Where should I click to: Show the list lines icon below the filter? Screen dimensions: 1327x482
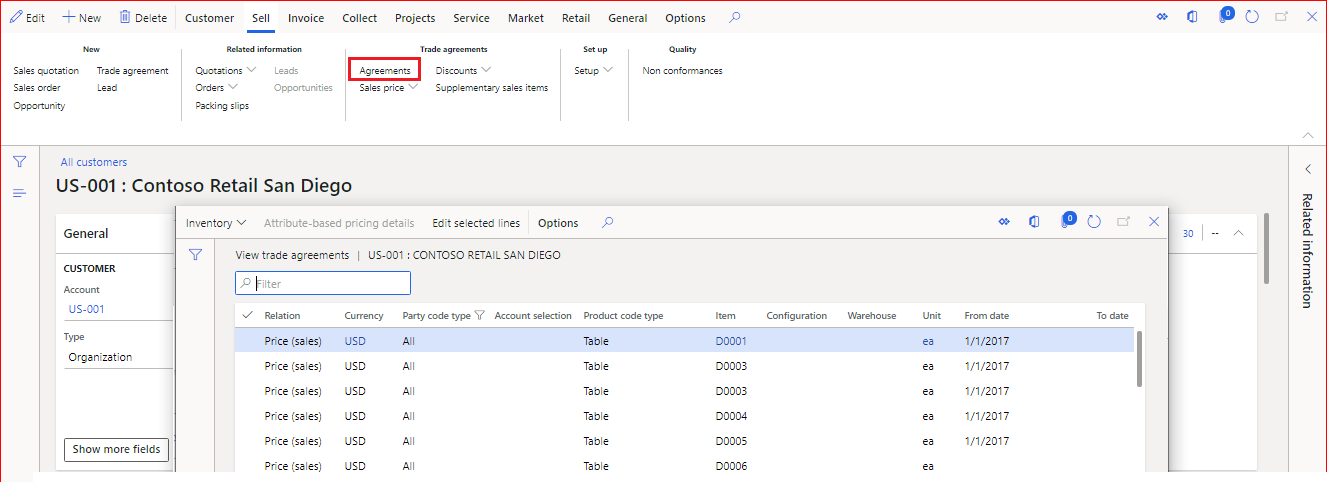click(x=19, y=193)
